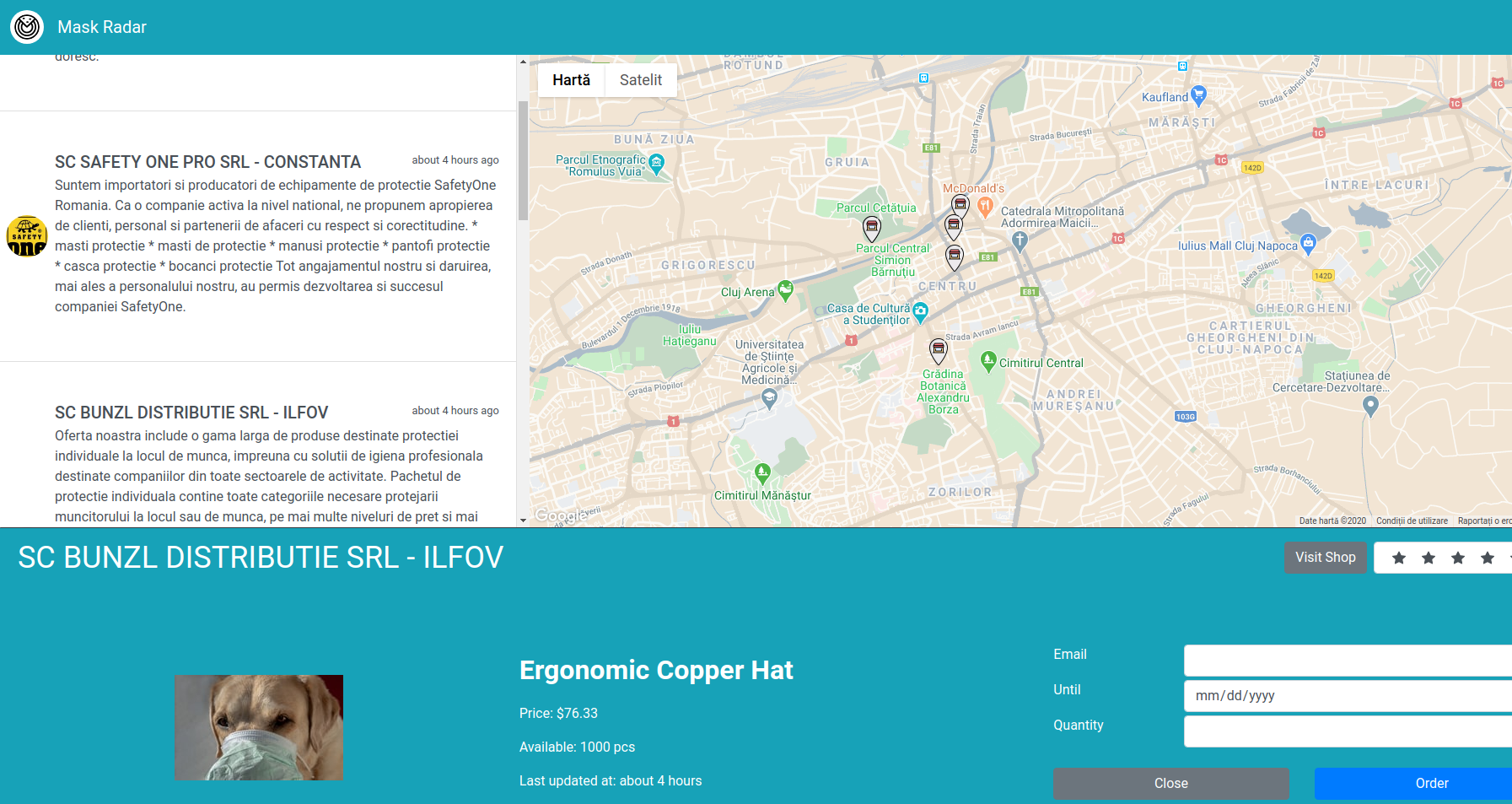Screen dimensions: 1512x804
Task: Click the Available: 1000 pcs text
Action: [577, 747]
